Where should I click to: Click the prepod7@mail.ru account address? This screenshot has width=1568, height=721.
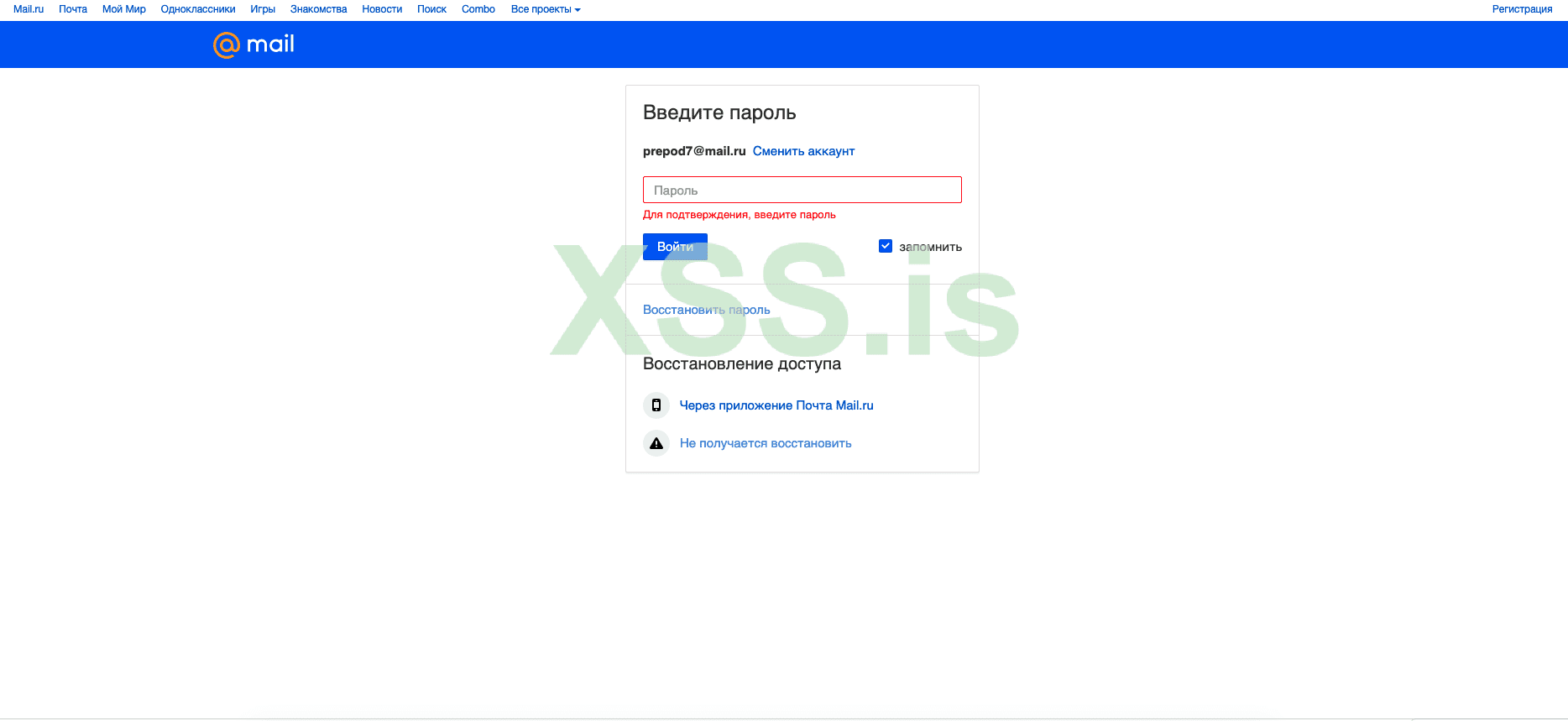[694, 151]
